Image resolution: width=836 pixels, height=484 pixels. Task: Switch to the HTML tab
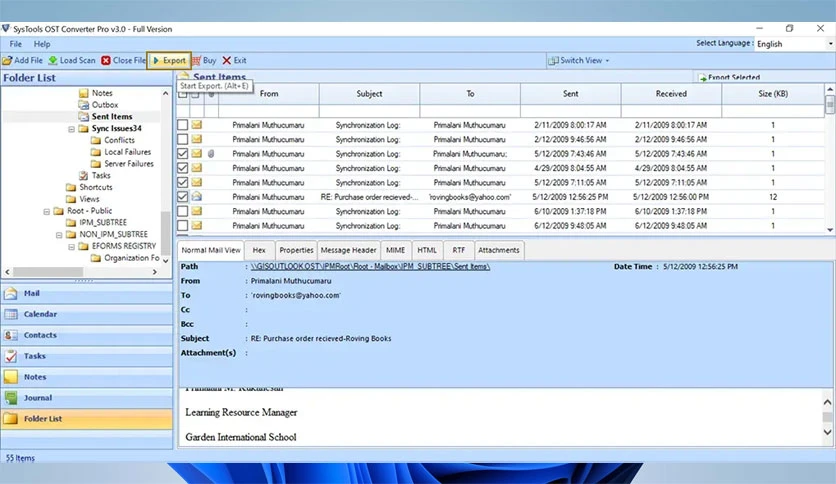coord(427,250)
